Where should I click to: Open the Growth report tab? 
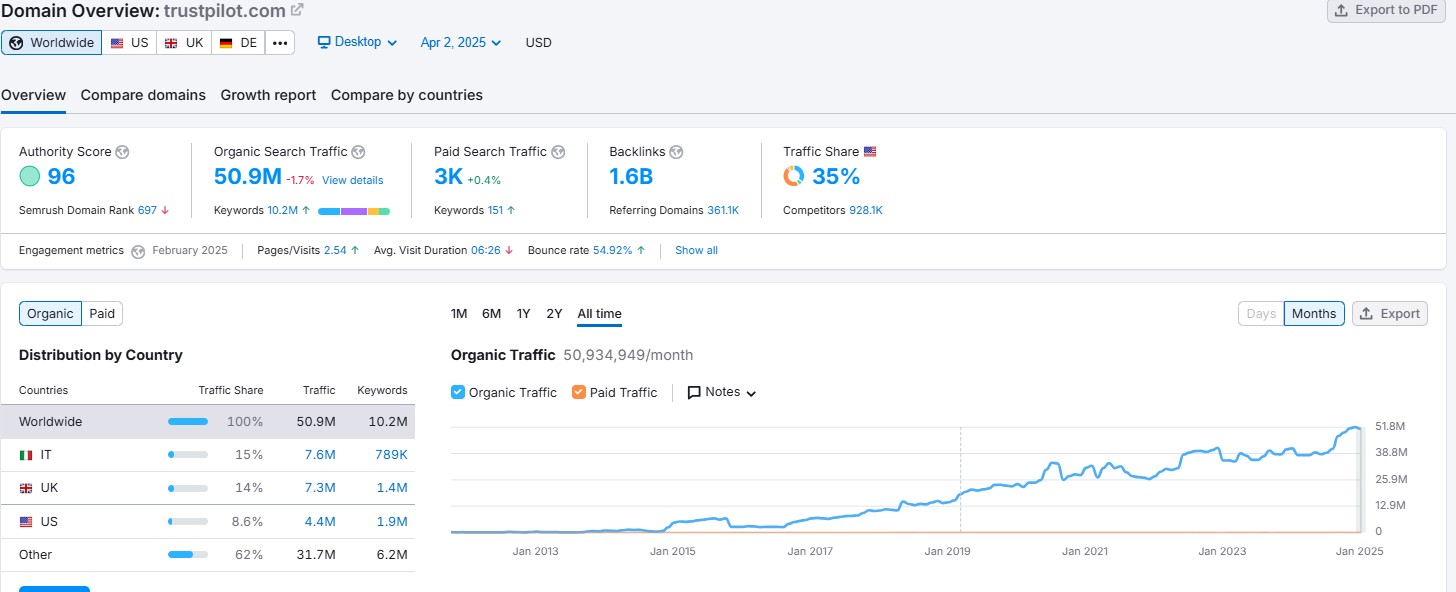coord(268,95)
